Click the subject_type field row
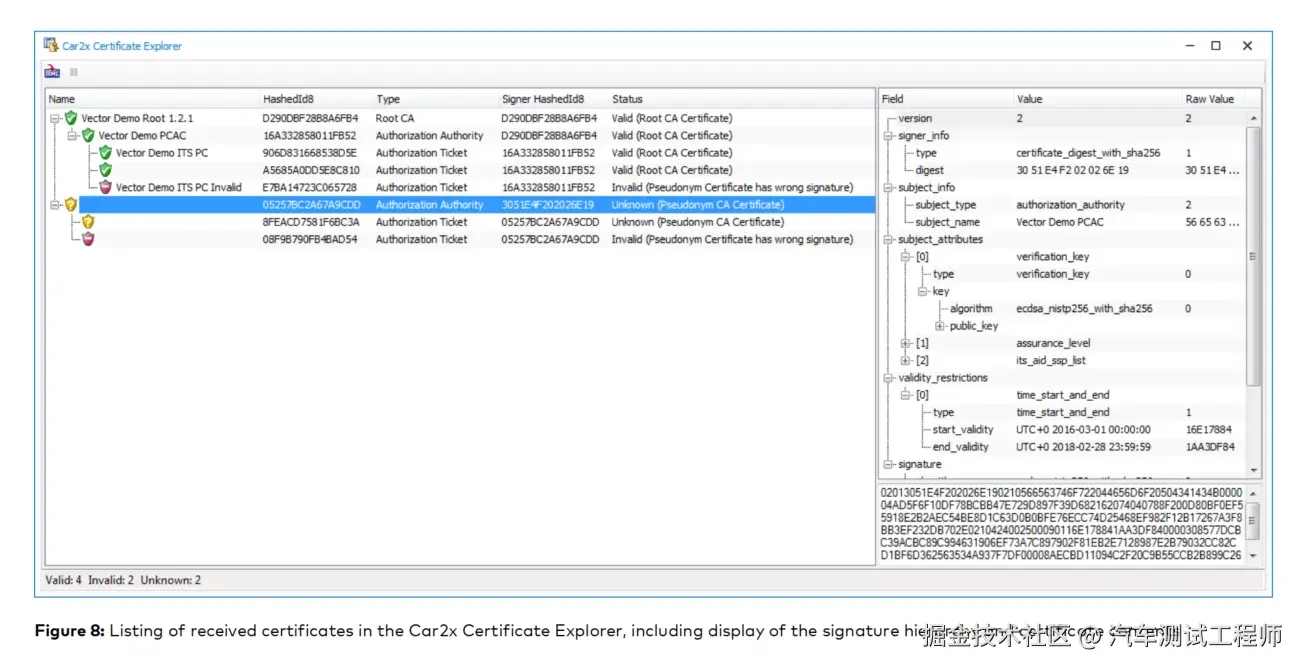This screenshot has width=1302, height=669. click(1063, 205)
